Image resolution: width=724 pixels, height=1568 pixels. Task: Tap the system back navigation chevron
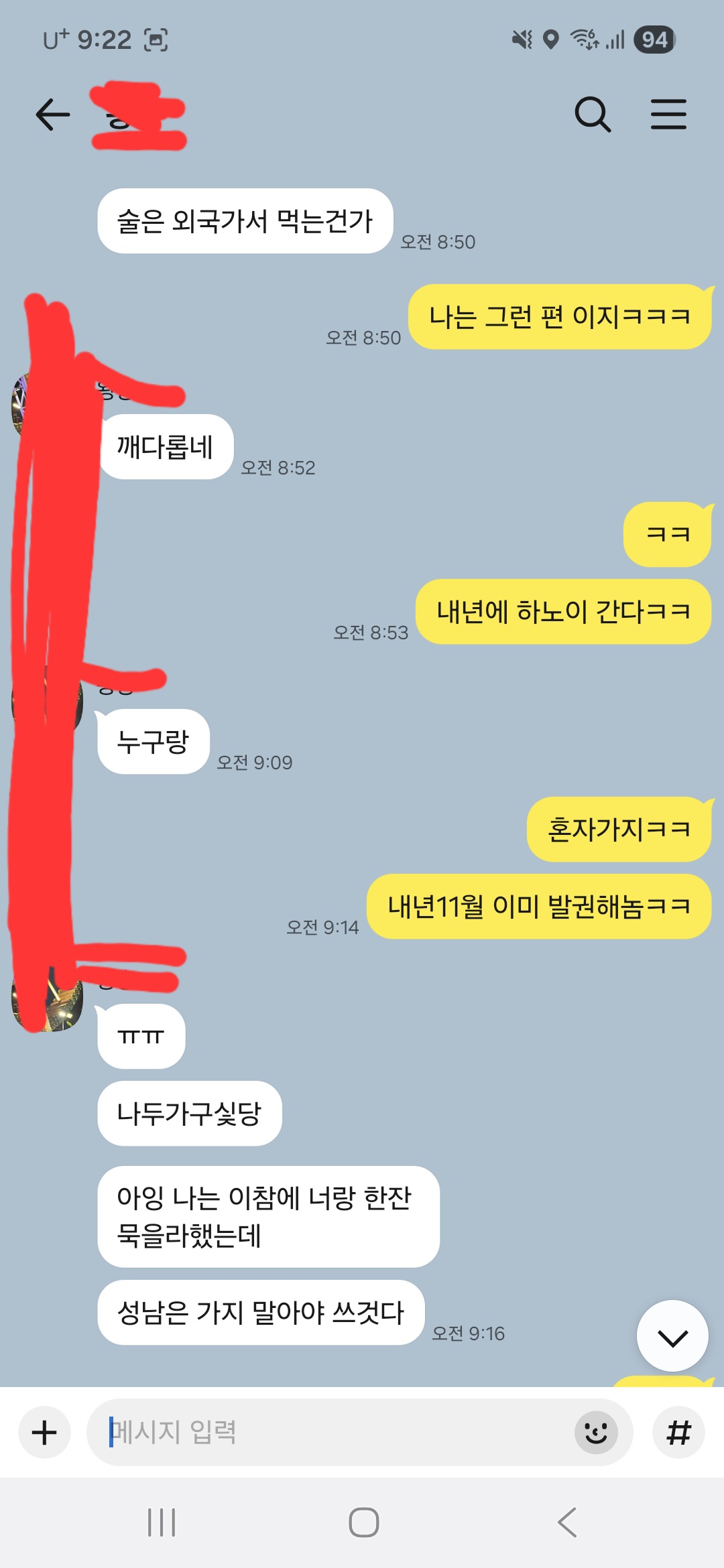tap(567, 1522)
